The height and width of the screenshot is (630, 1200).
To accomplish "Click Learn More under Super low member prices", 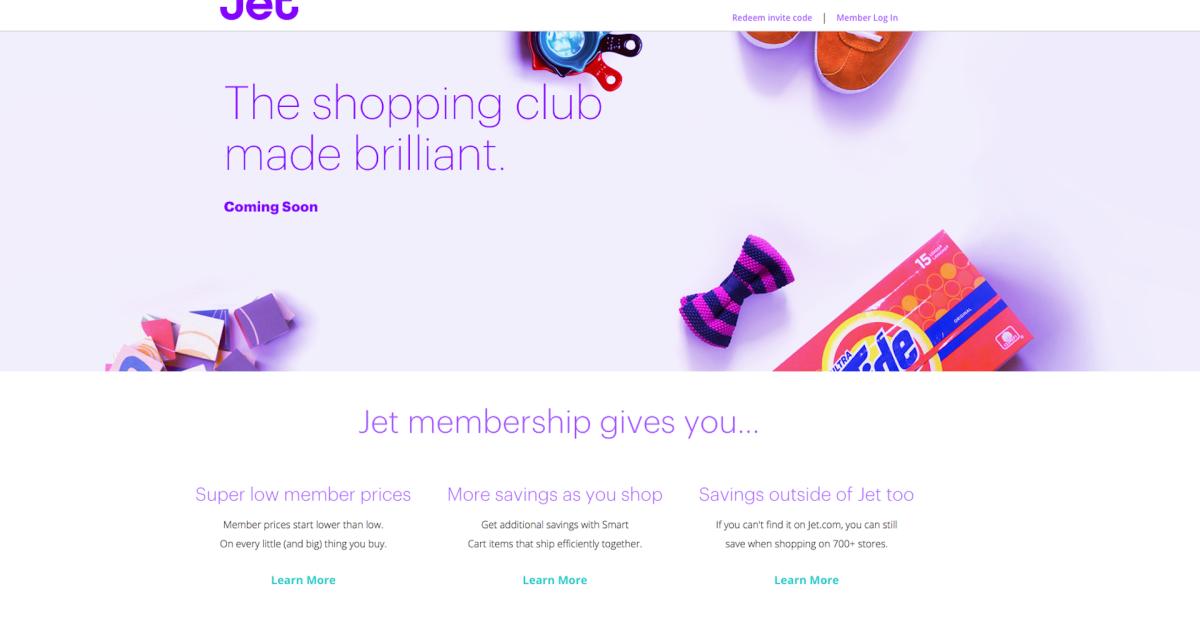I will [x=303, y=580].
